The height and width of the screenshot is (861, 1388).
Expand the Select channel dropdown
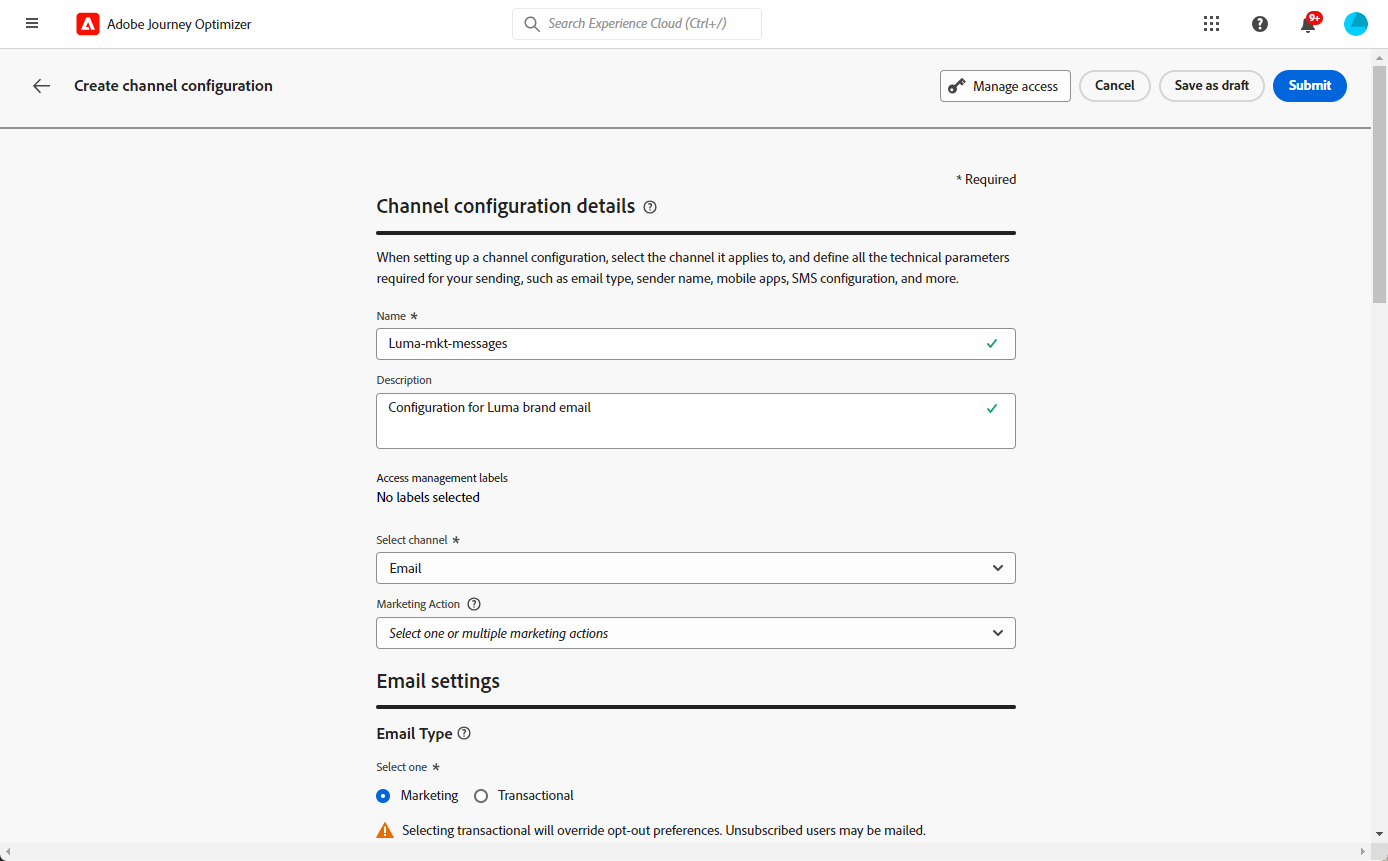tap(696, 568)
